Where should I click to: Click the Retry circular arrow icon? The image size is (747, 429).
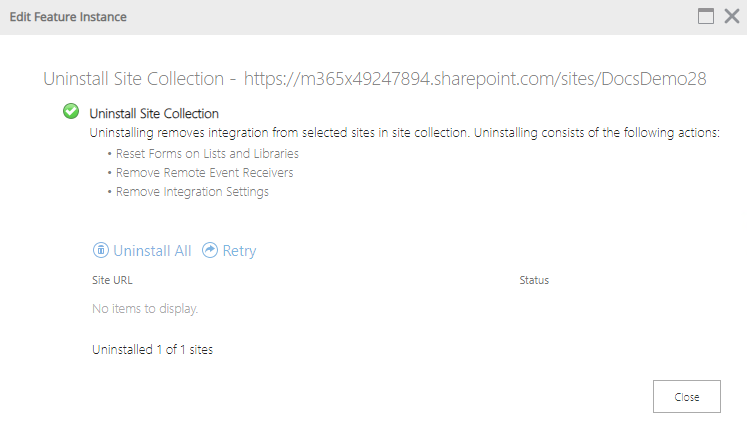210,251
